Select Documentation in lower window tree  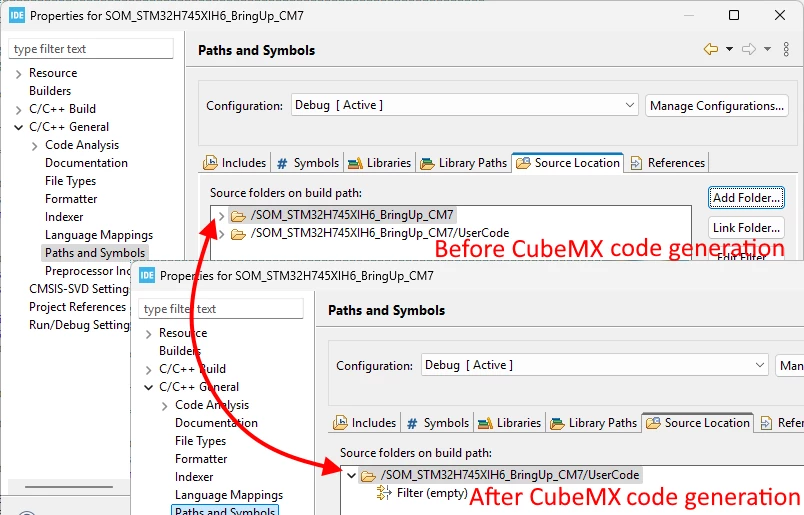coord(216,423)
